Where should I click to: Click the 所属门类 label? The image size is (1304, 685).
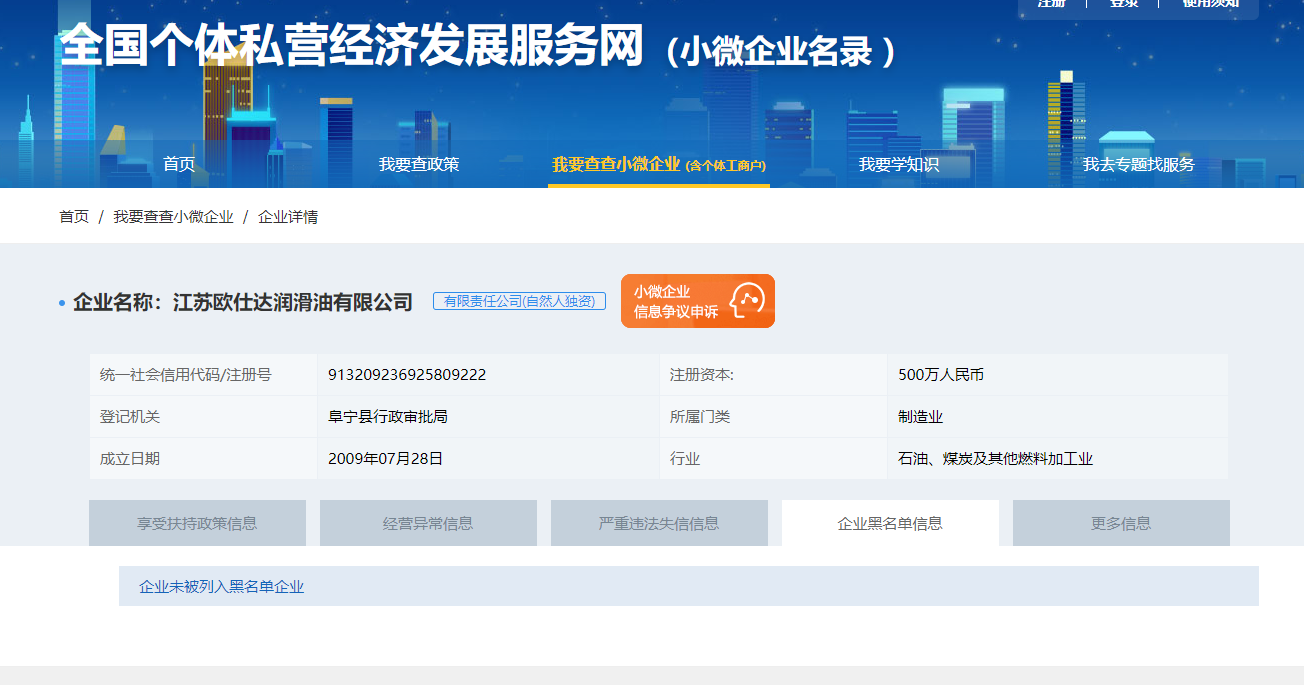click(700, 417)
